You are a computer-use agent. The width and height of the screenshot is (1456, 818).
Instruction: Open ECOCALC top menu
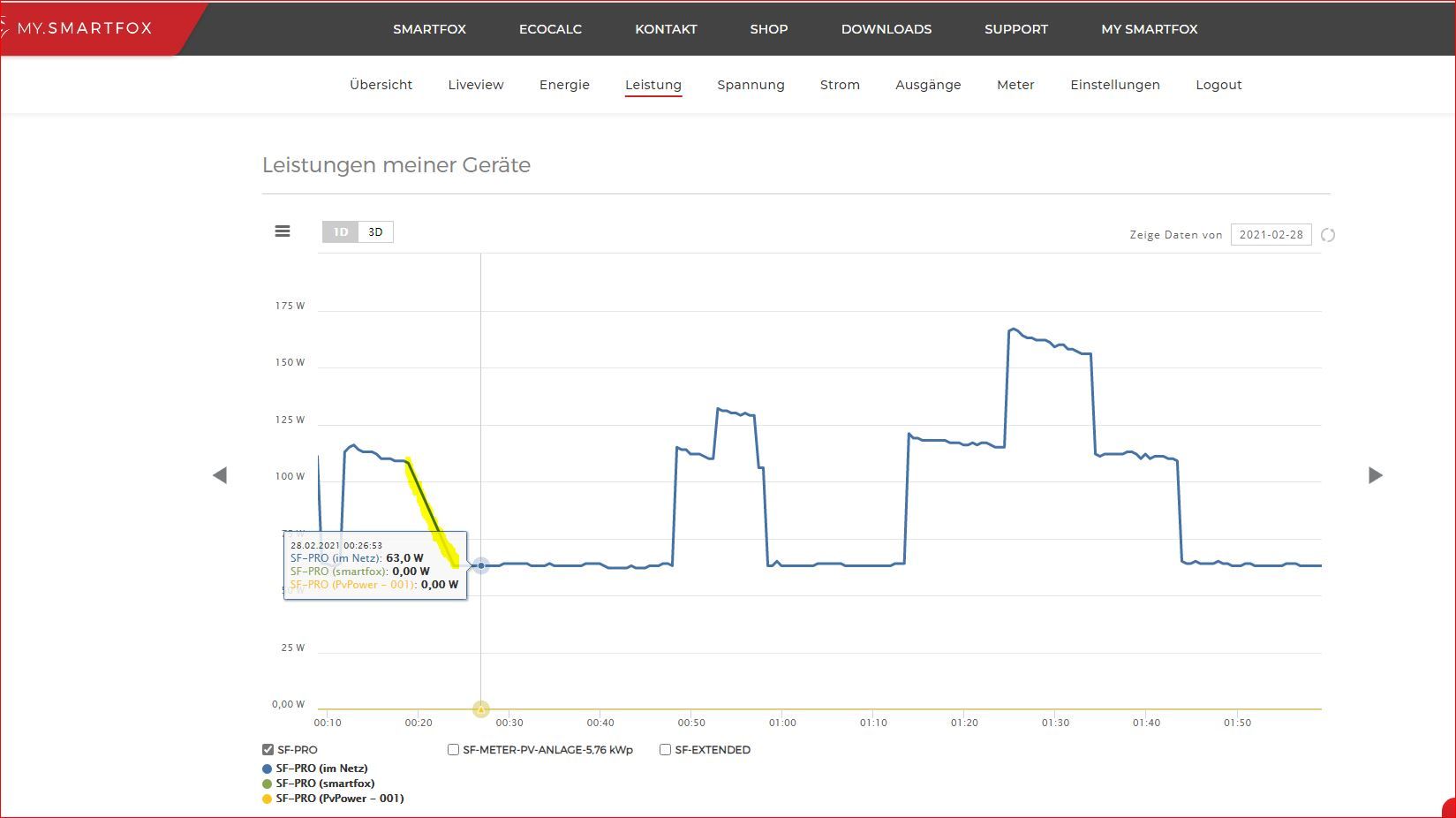550,29
